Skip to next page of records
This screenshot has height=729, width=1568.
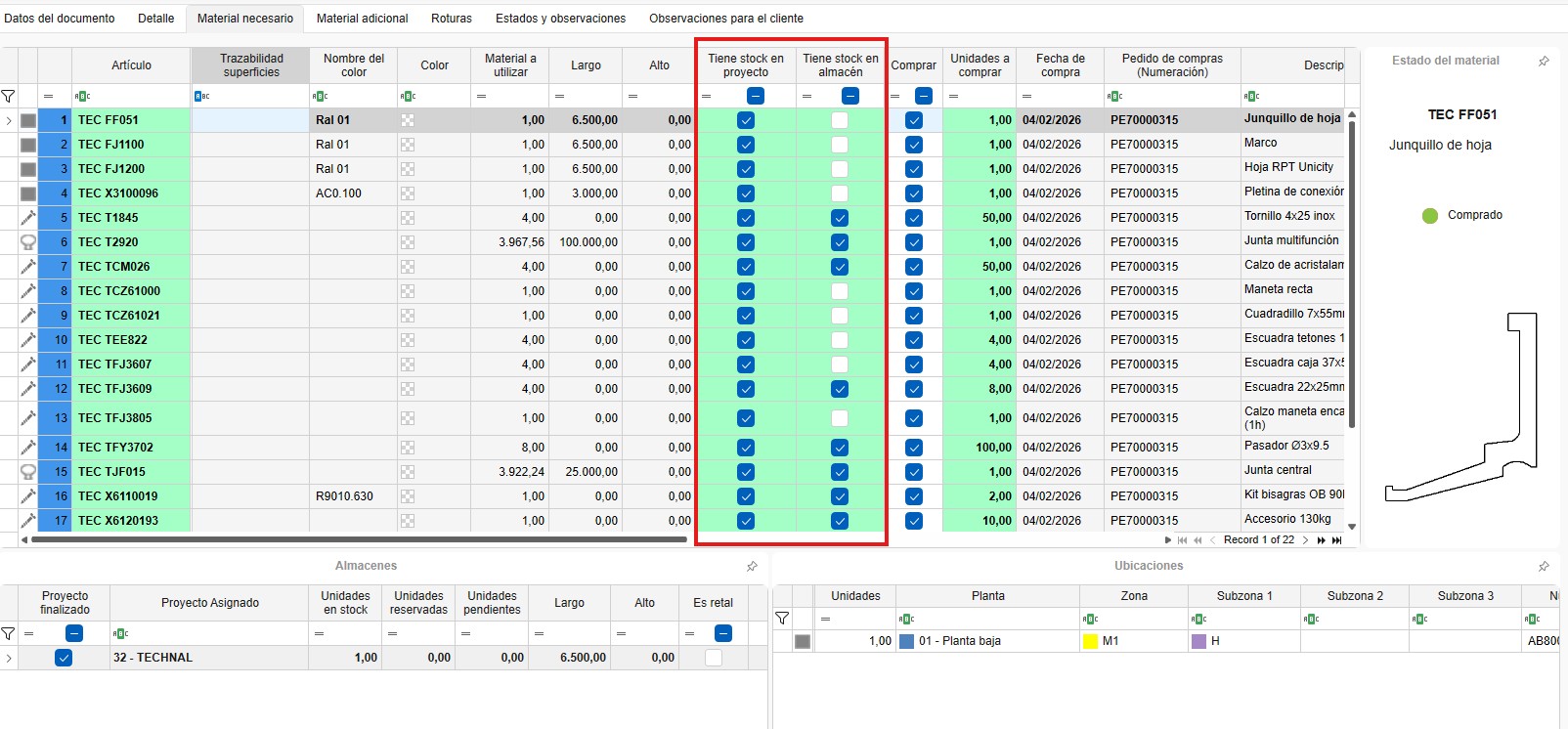pos(1322,539)
